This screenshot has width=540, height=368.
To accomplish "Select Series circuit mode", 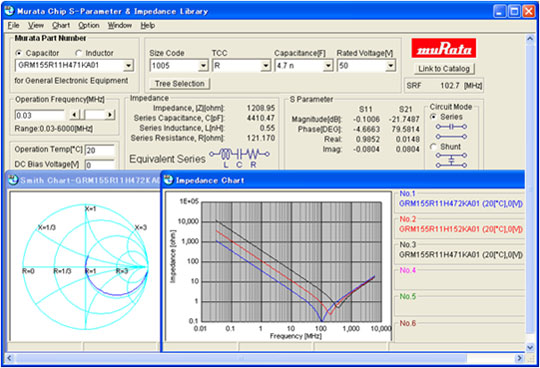I will [x=434, y=117].
